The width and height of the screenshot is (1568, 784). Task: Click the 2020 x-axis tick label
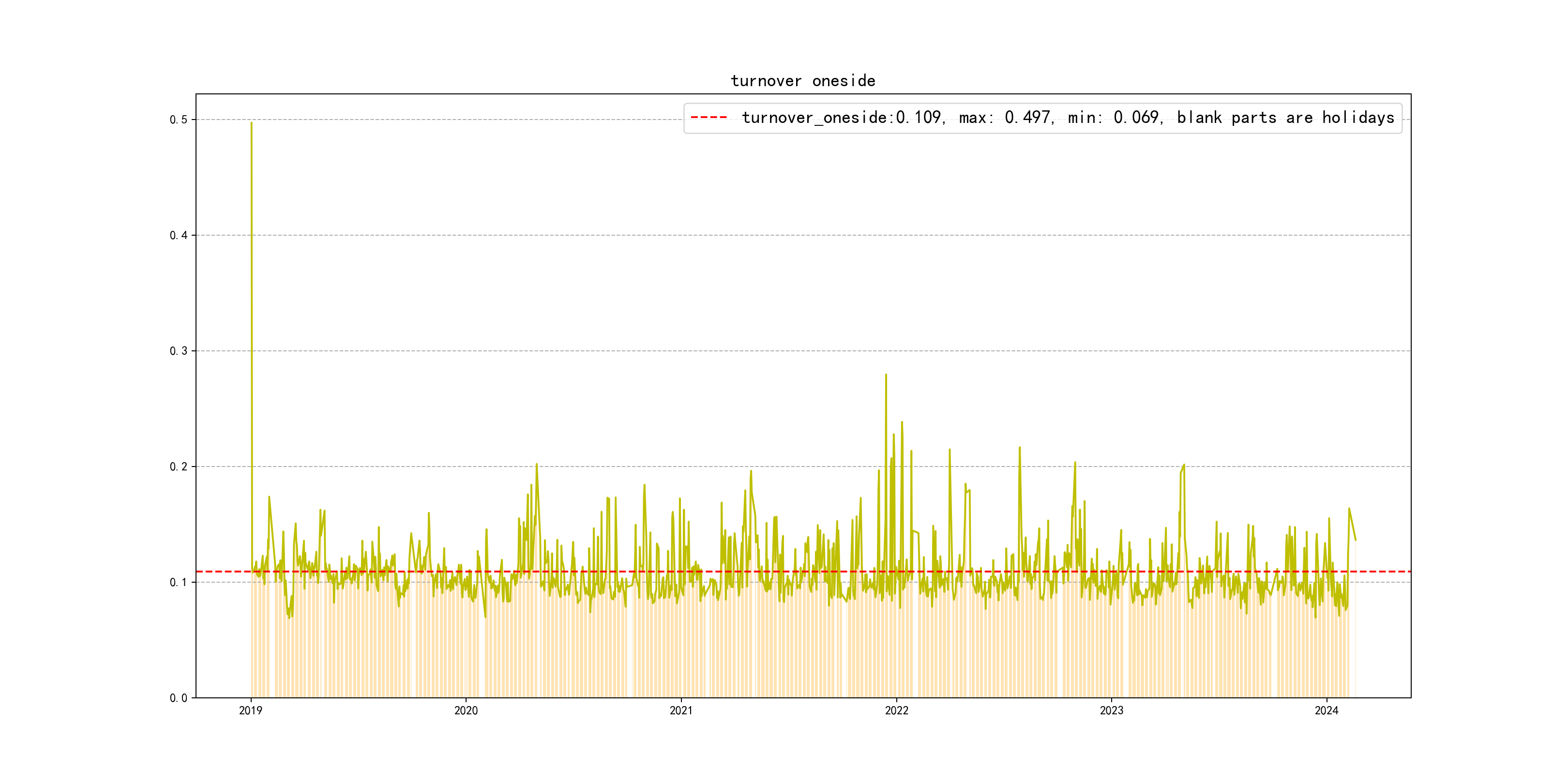(466, 710)
